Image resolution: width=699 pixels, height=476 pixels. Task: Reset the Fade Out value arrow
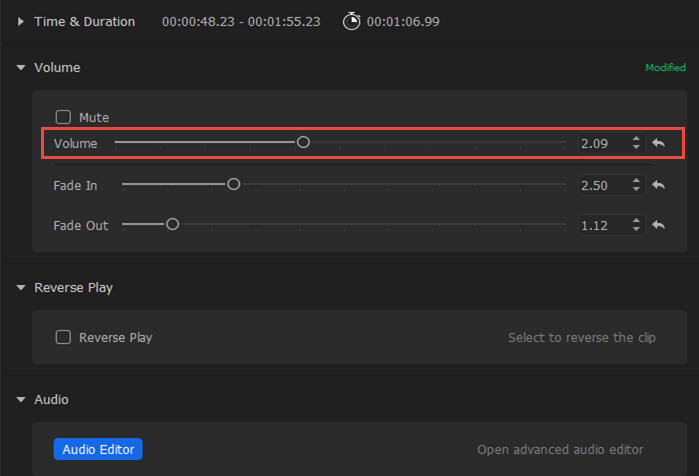point(658,225)
